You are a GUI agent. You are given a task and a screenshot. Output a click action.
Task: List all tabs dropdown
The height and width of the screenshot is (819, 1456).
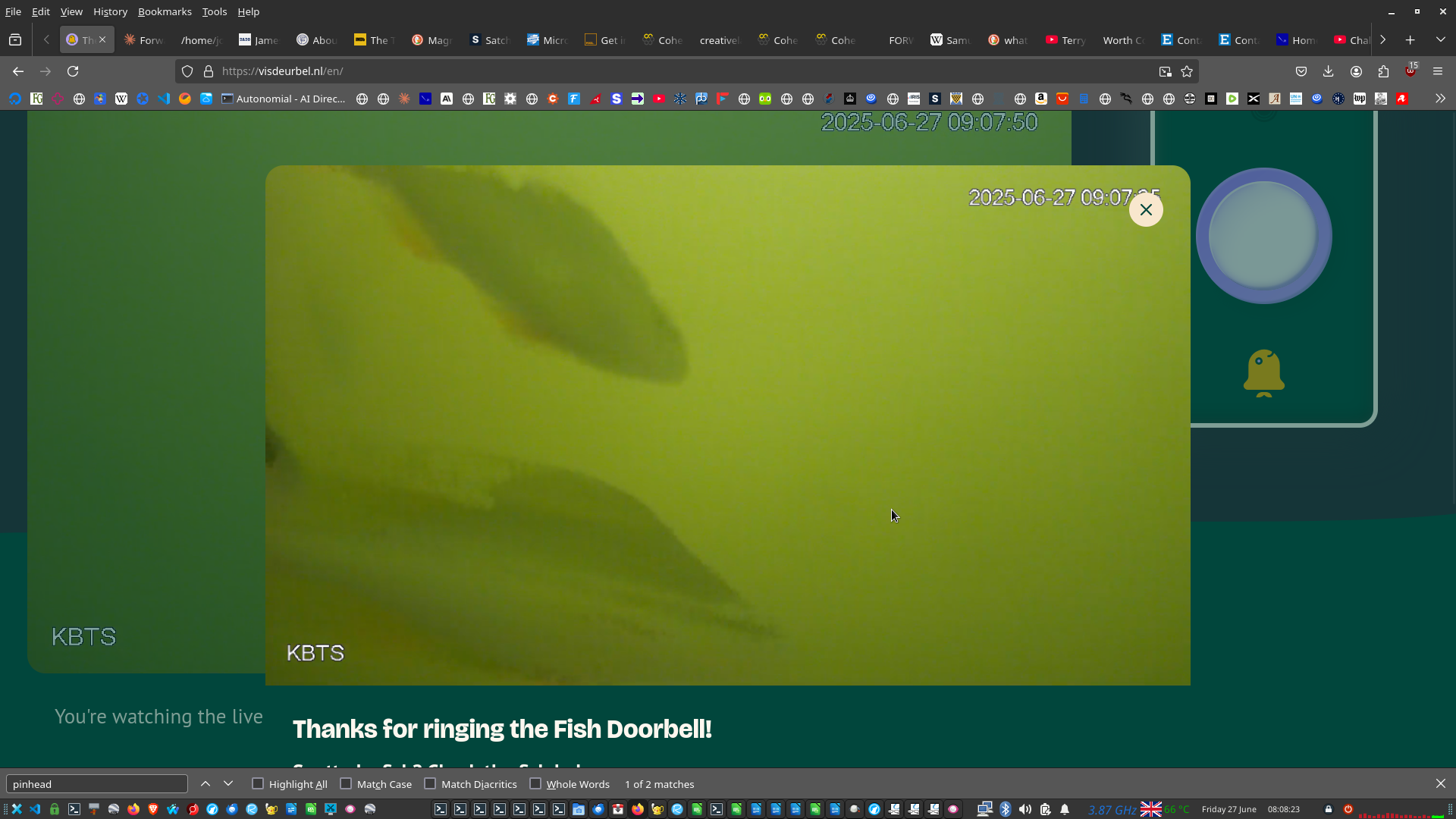coord(1440,40)
